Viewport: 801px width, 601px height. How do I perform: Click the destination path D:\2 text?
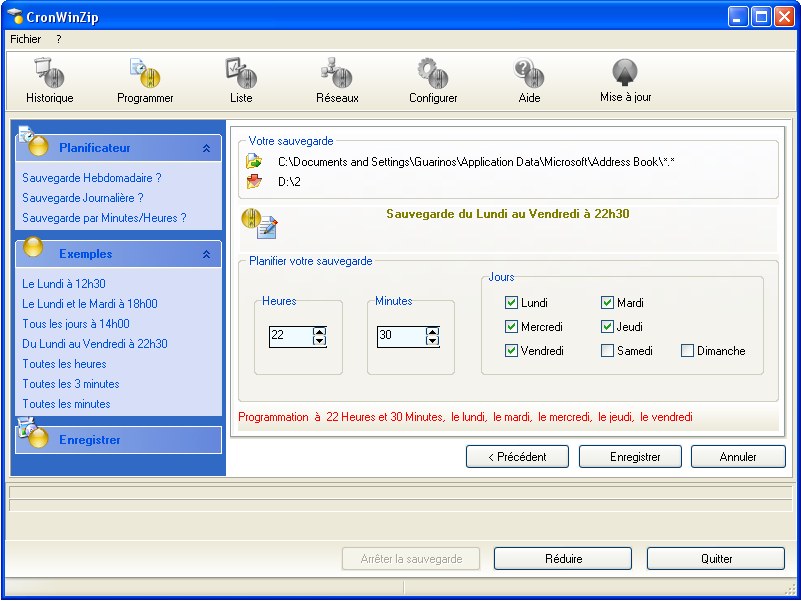click(x=289, y=181)
